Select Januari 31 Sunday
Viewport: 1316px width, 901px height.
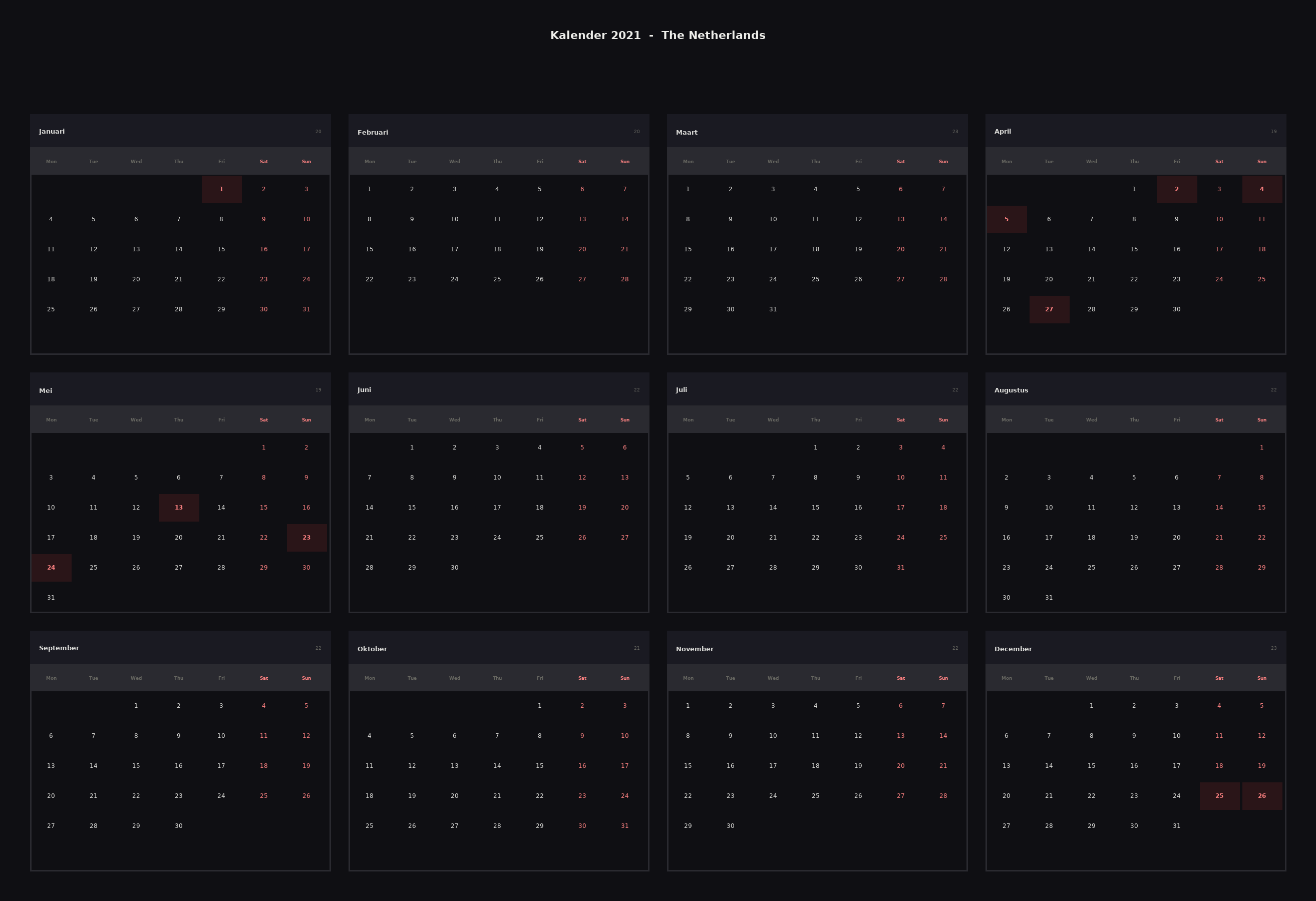coord(306,309)
